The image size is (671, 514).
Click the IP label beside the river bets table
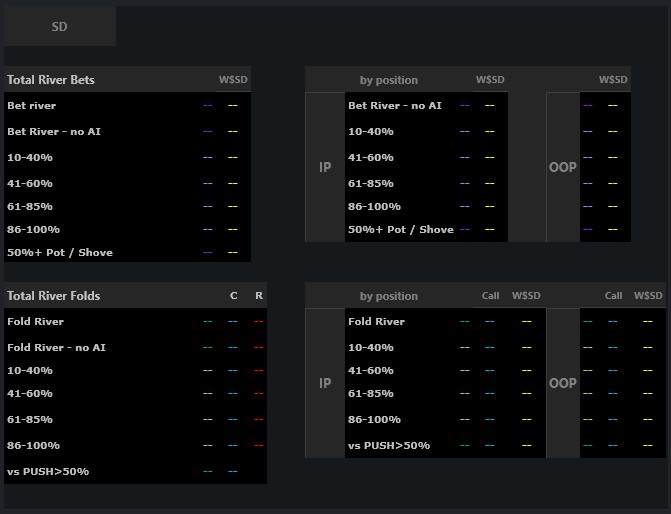click(325, 167)
